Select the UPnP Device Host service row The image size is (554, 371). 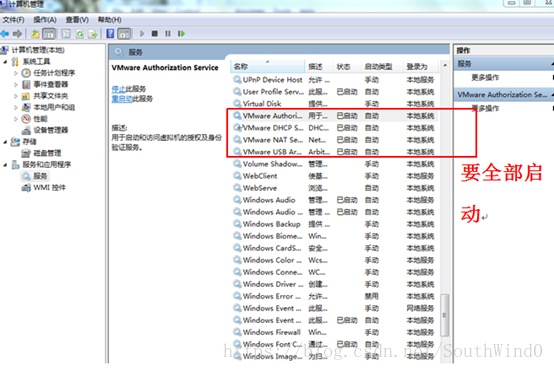tap(335, 80)
